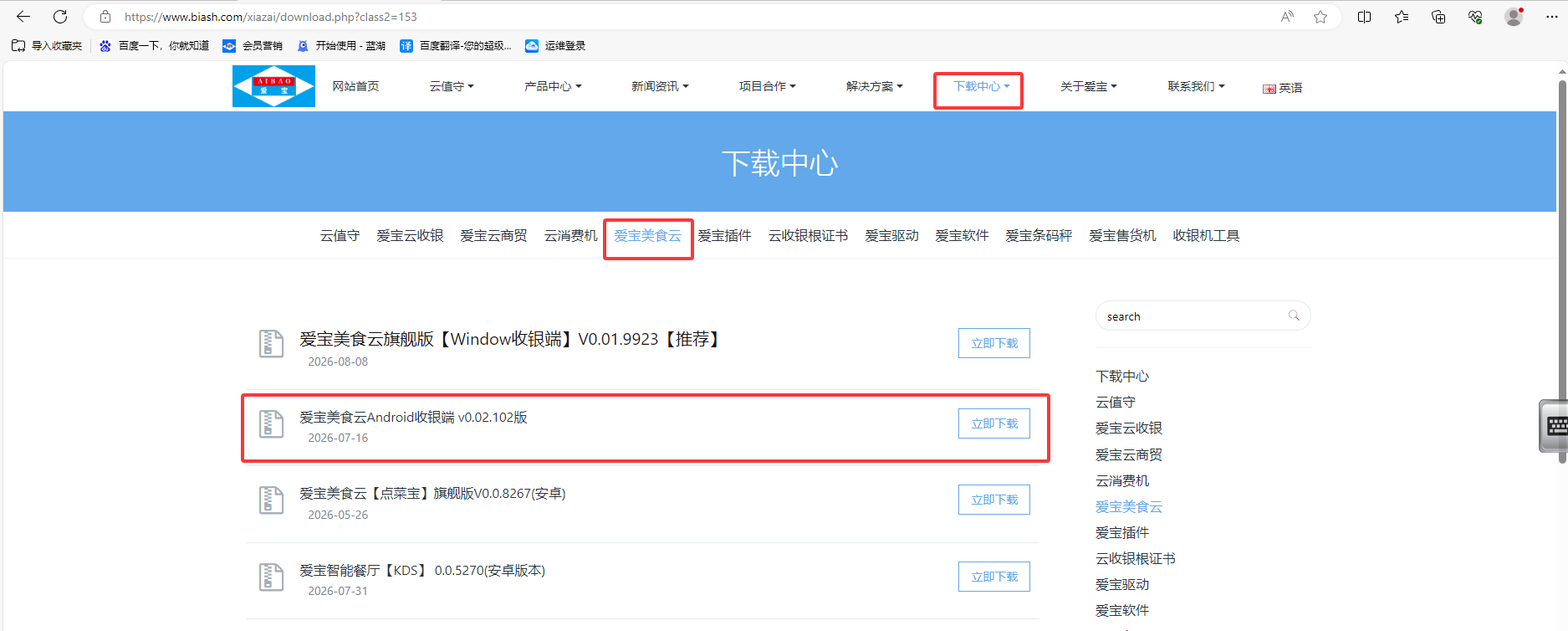Click the file icon for 爱宝智能餐厅 KDS

(271, 577)
